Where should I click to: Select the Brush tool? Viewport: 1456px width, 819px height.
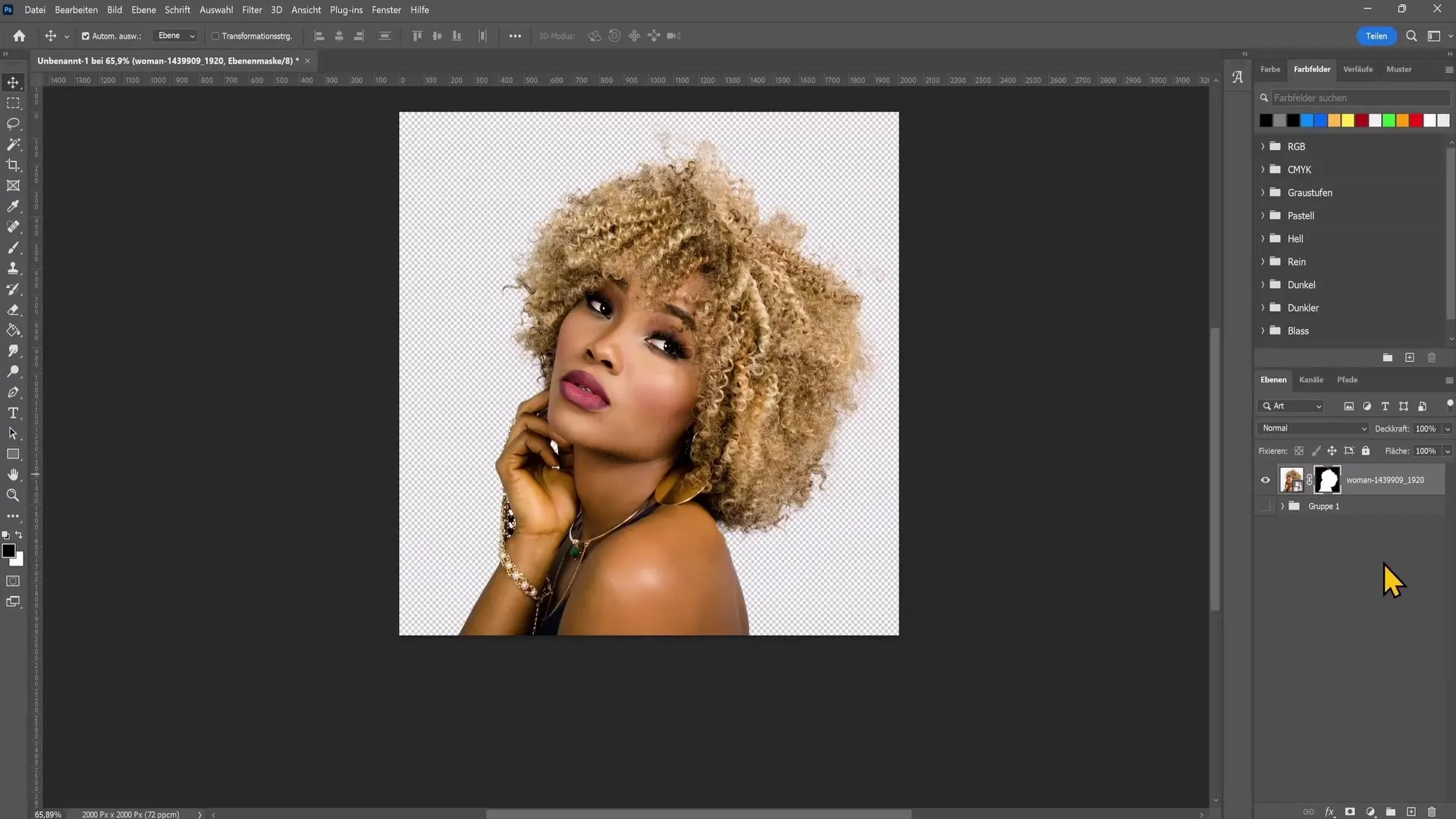coord(14,248)
